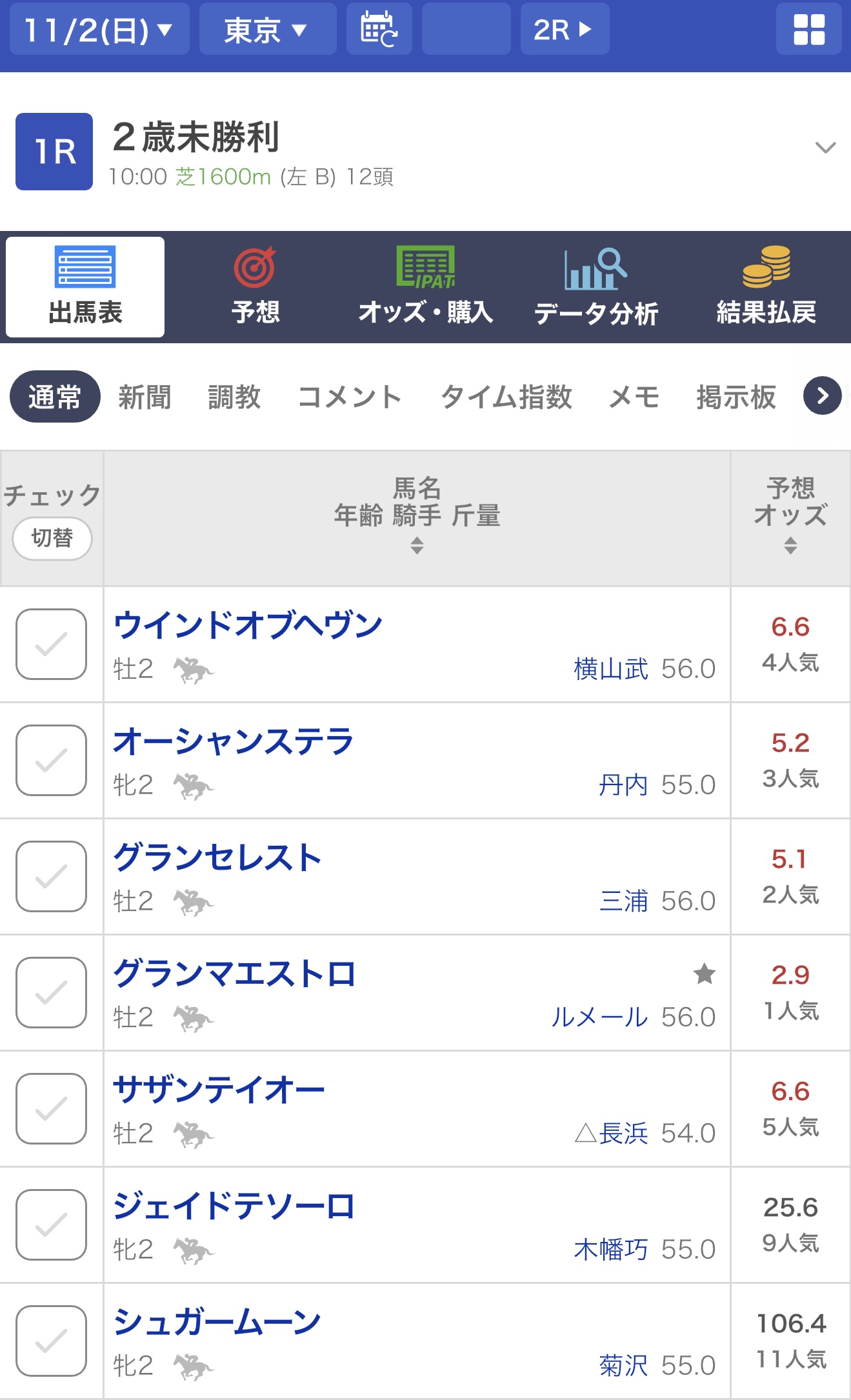Open 結果払戻 coins icon
The image size is (851, 1400).
[x=766, y=268]
